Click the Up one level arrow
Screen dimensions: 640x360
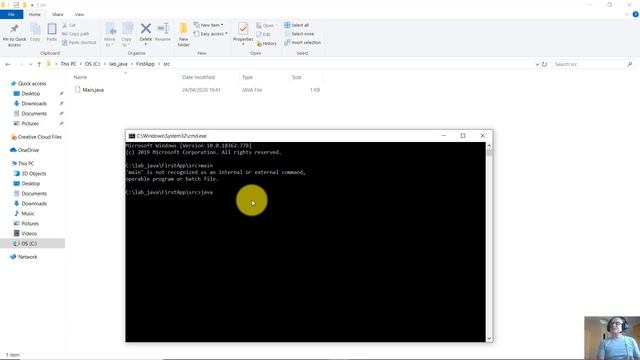tap(39, 64)
